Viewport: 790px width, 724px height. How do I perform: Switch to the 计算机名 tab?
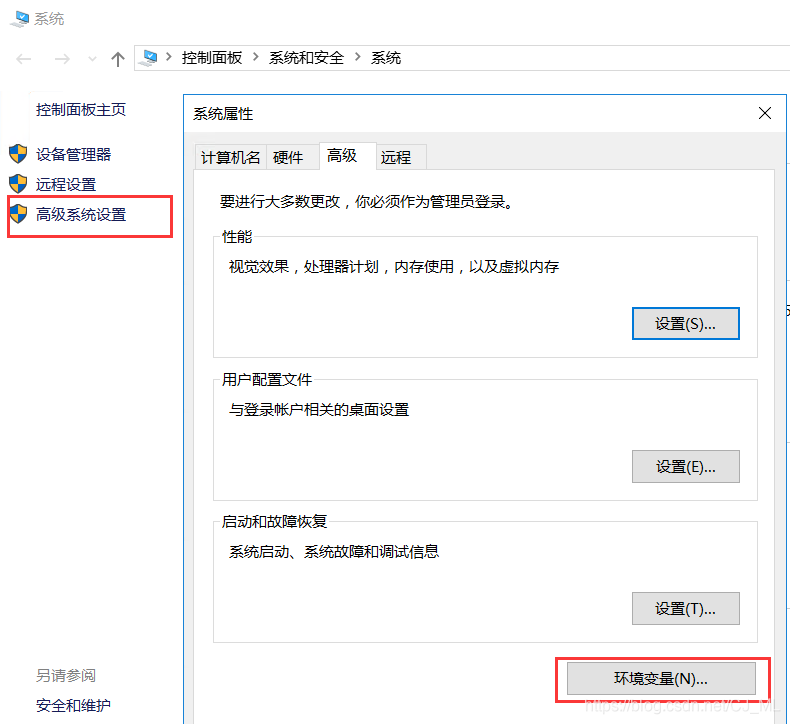click(x=230, y=157)
